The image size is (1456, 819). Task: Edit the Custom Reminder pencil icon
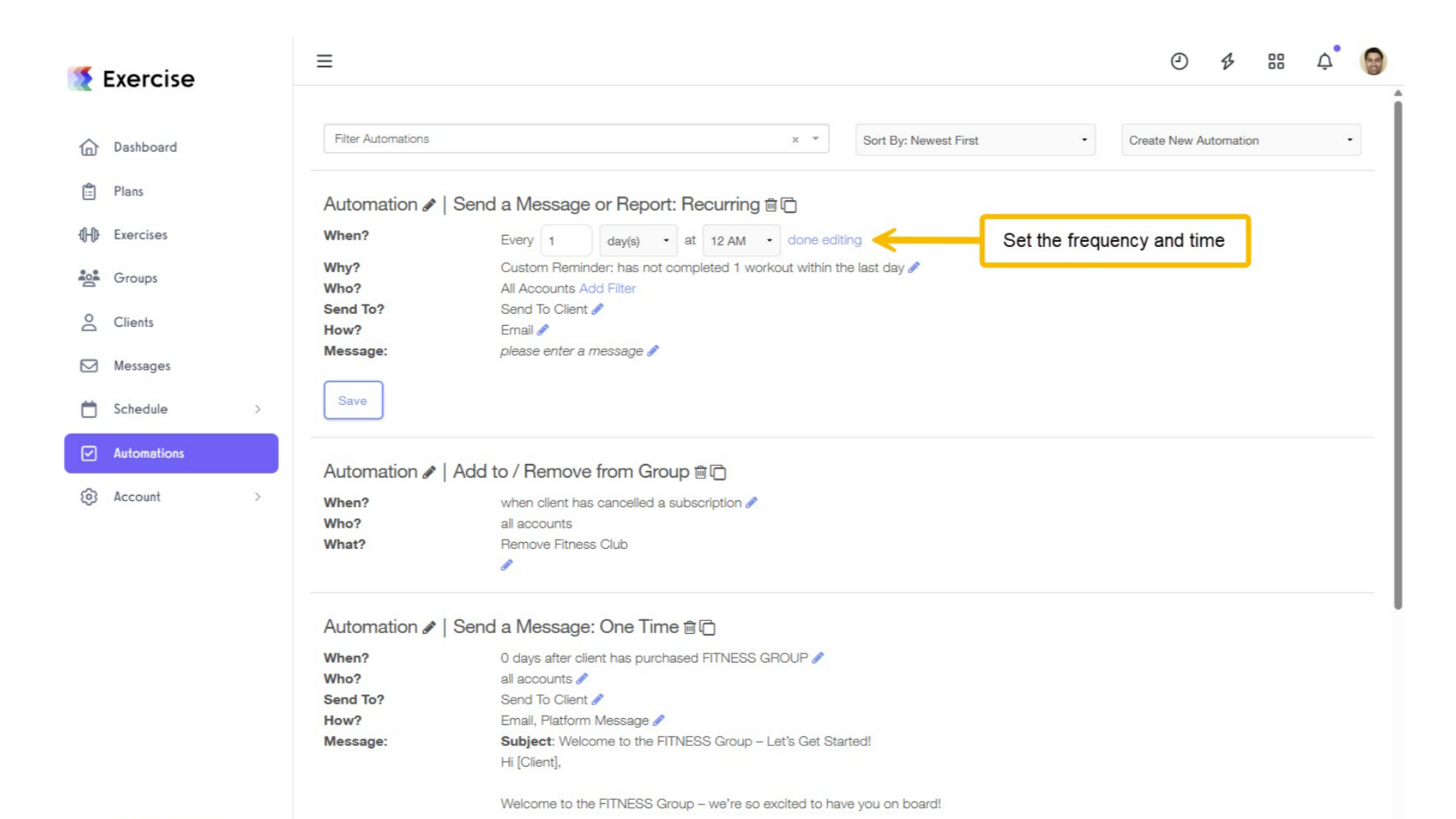[914, 268]
